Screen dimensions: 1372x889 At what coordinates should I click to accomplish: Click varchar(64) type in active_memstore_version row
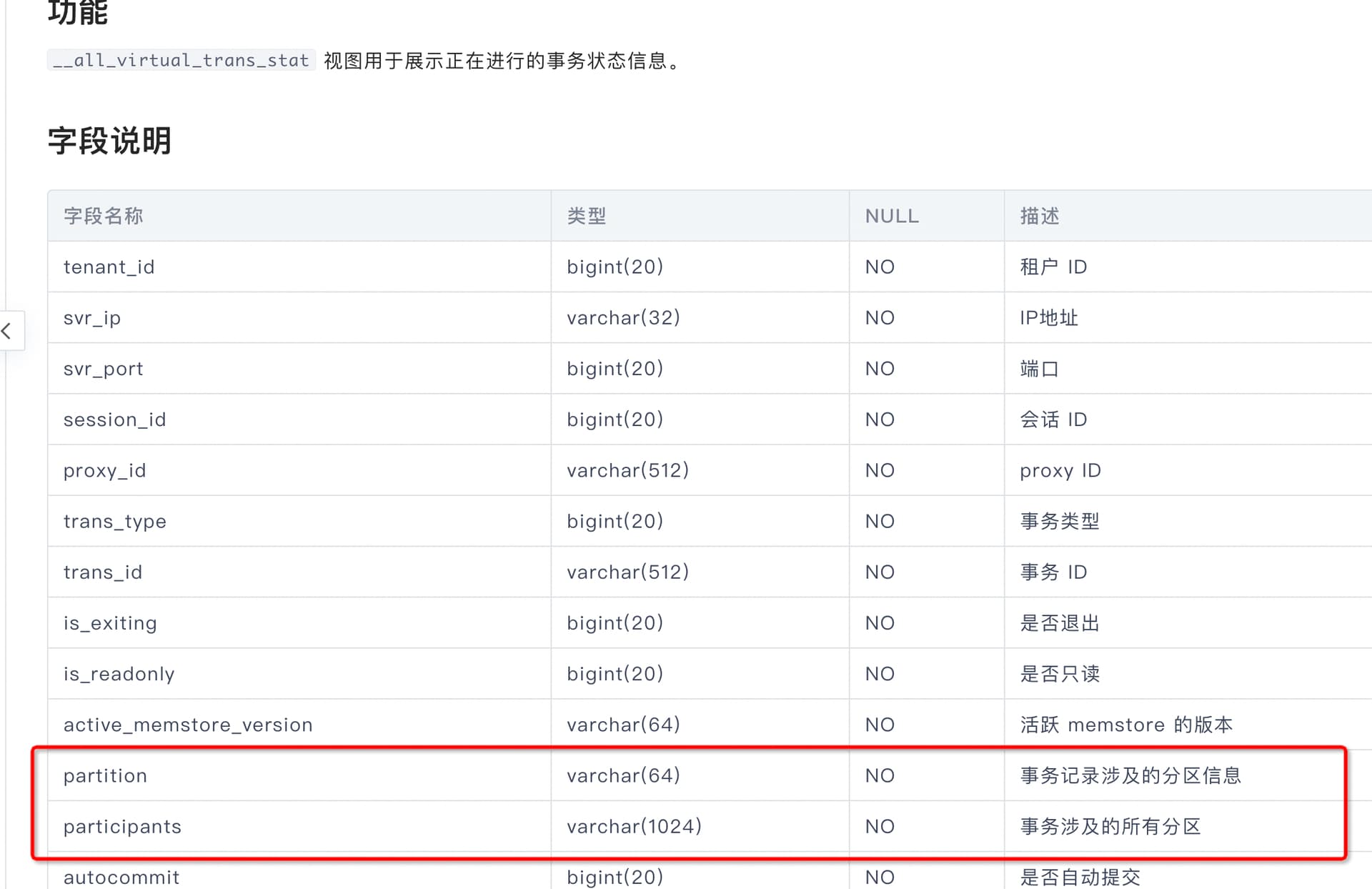pyautogui.click(x=623, y=725)
